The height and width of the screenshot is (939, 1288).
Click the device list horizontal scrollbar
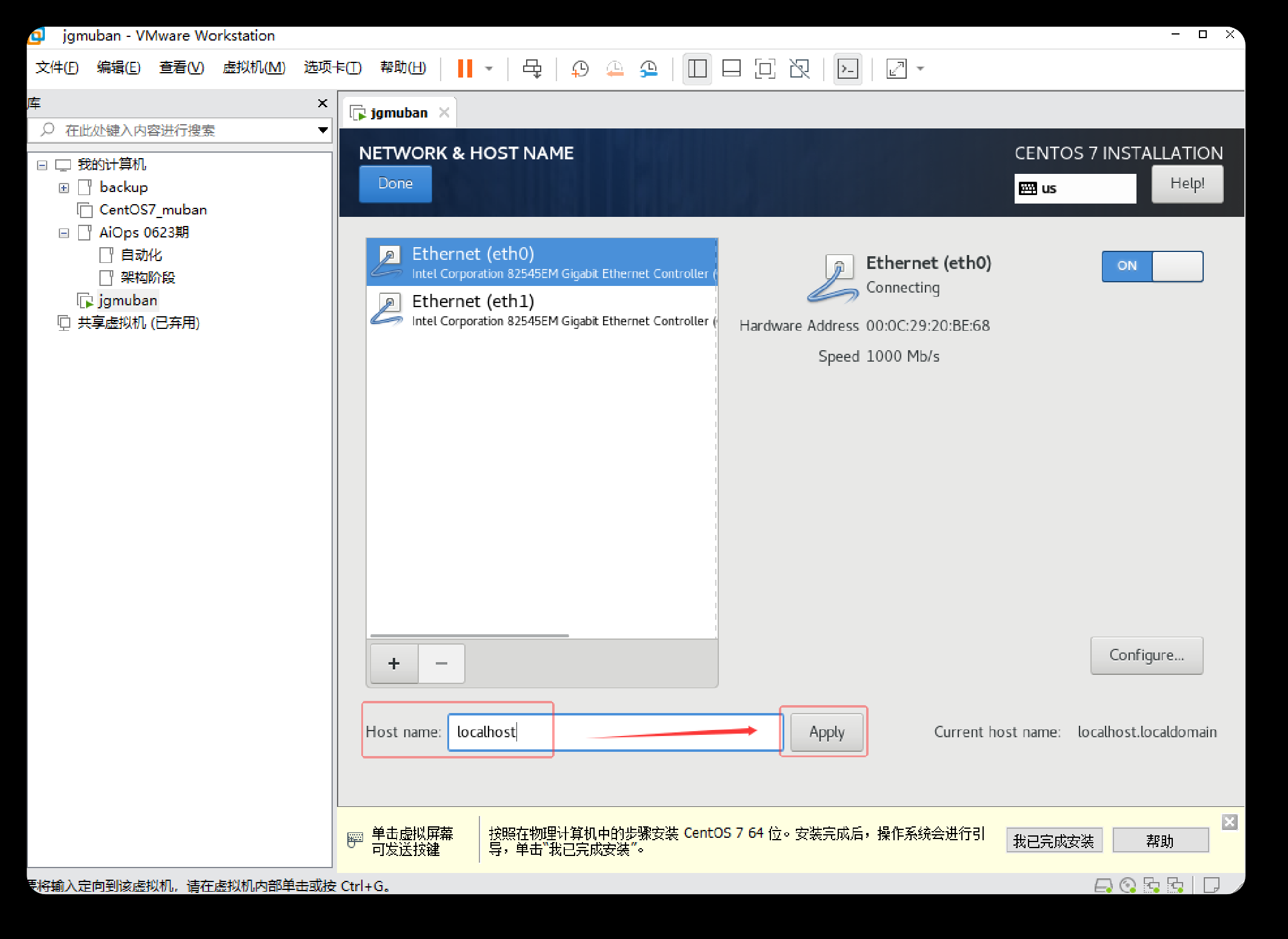point(470,635)
